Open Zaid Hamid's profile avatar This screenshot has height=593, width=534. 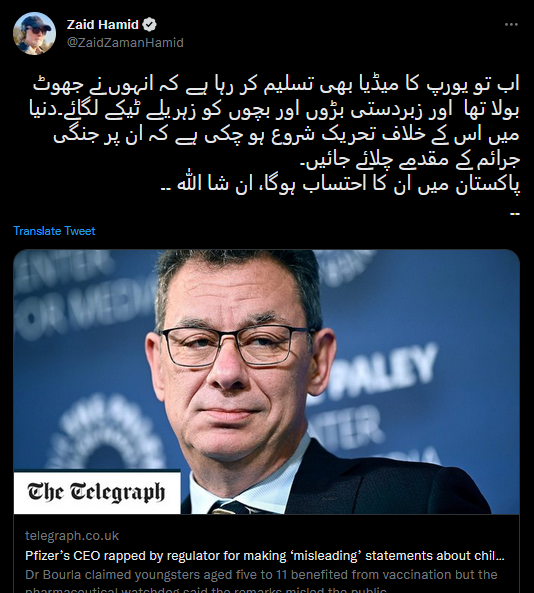tap(34, 33)
